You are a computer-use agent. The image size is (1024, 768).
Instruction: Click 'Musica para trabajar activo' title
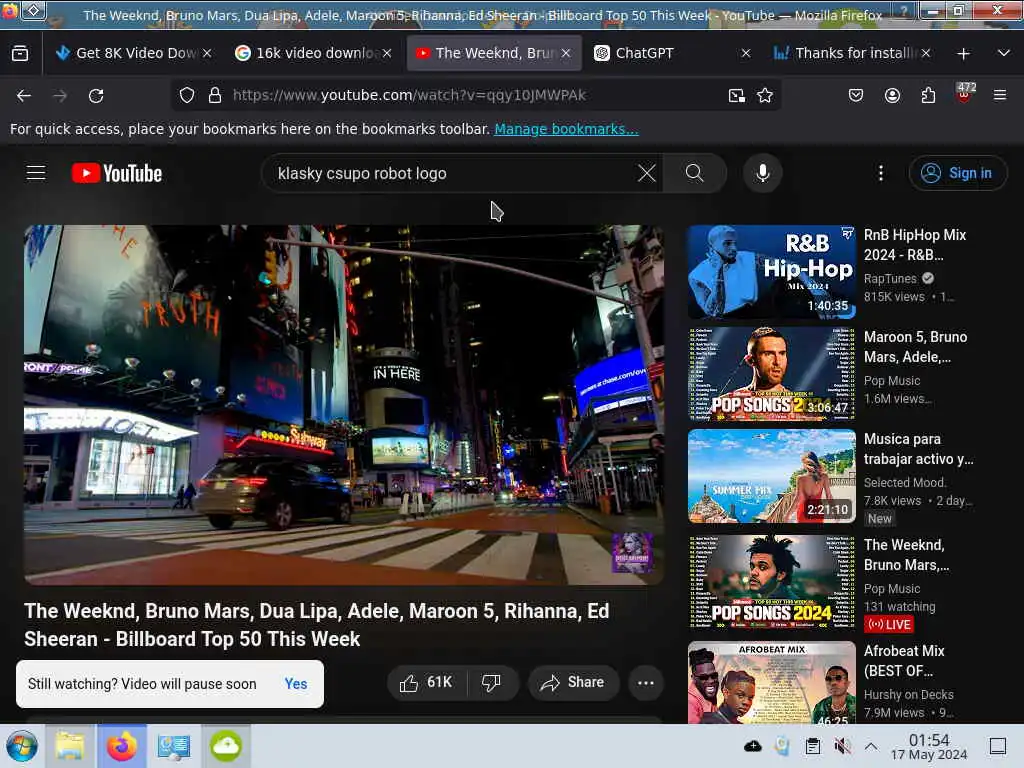point(918,449)
